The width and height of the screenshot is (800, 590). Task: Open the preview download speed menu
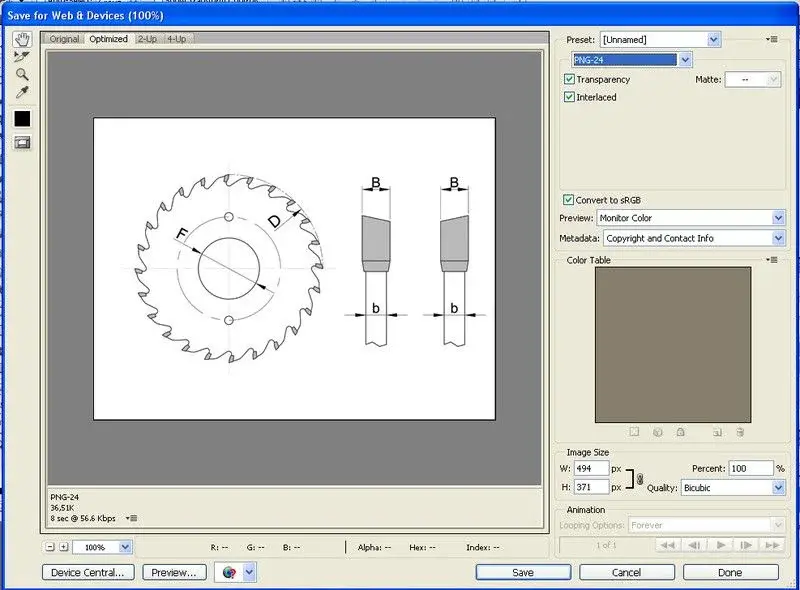132,518
